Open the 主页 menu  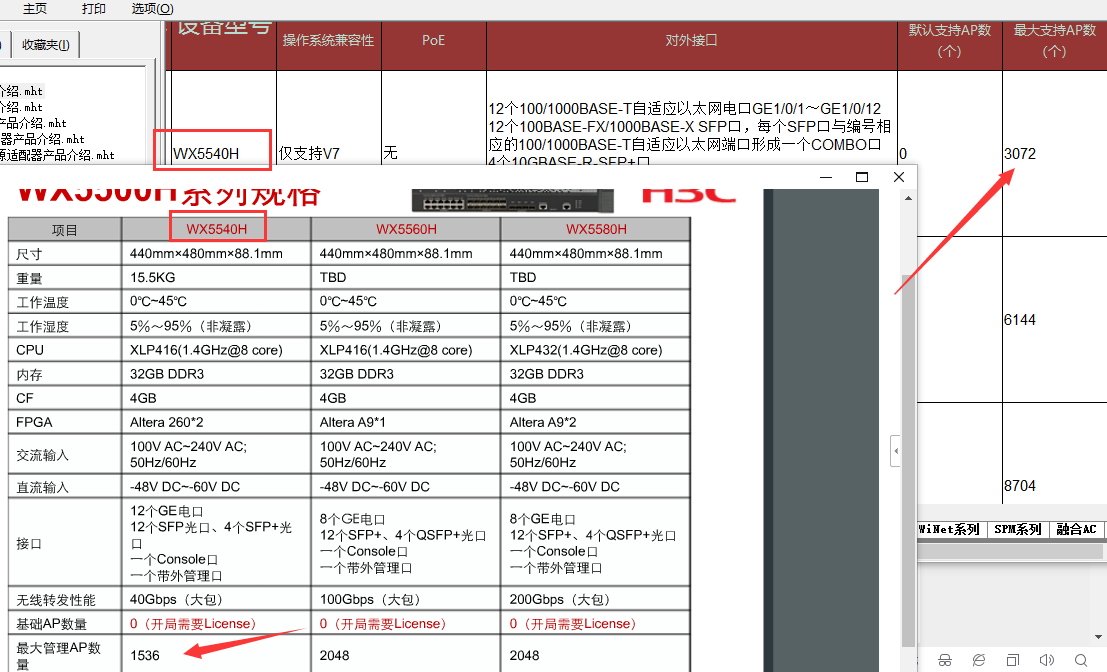pos(35,8)
